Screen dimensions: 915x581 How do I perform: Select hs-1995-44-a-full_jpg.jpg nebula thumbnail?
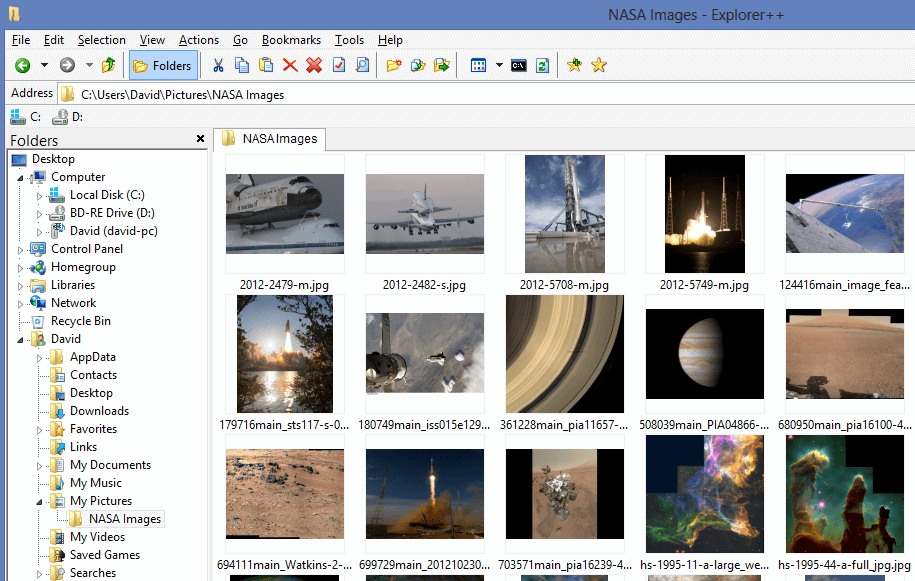(x=845, y=494)
